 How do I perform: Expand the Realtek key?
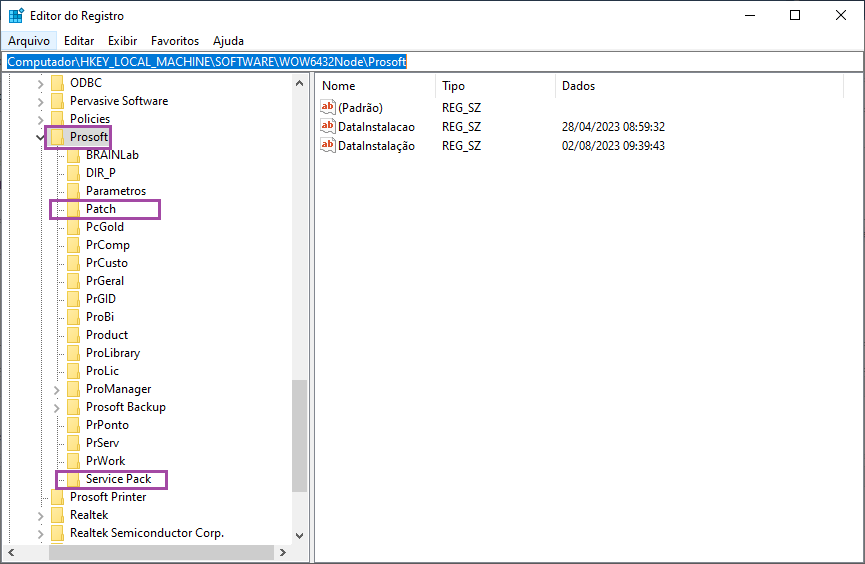click(x=40, y=516)
